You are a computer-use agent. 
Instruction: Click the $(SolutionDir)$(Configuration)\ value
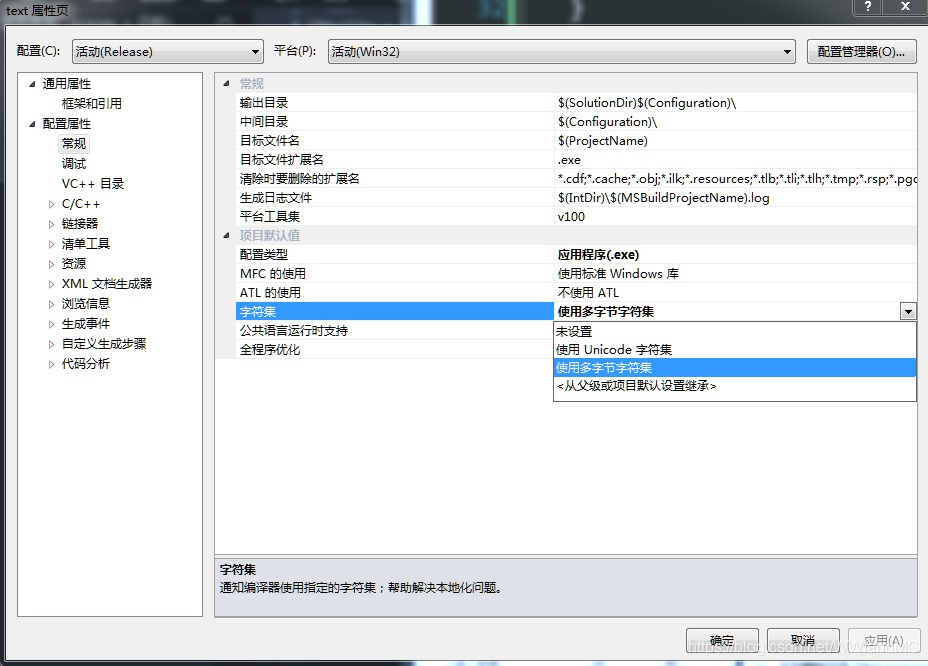(736, 102)
